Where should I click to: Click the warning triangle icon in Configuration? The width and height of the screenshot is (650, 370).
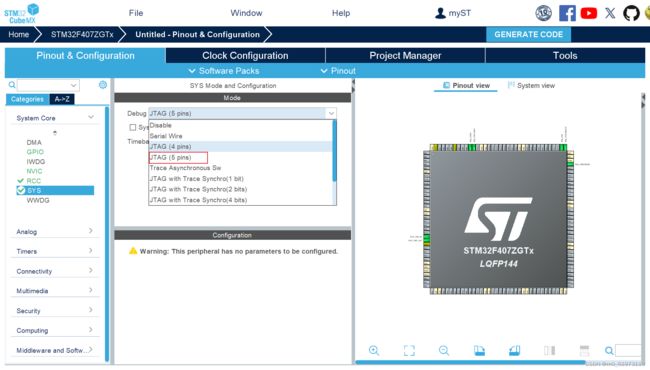tap(133, 251)
